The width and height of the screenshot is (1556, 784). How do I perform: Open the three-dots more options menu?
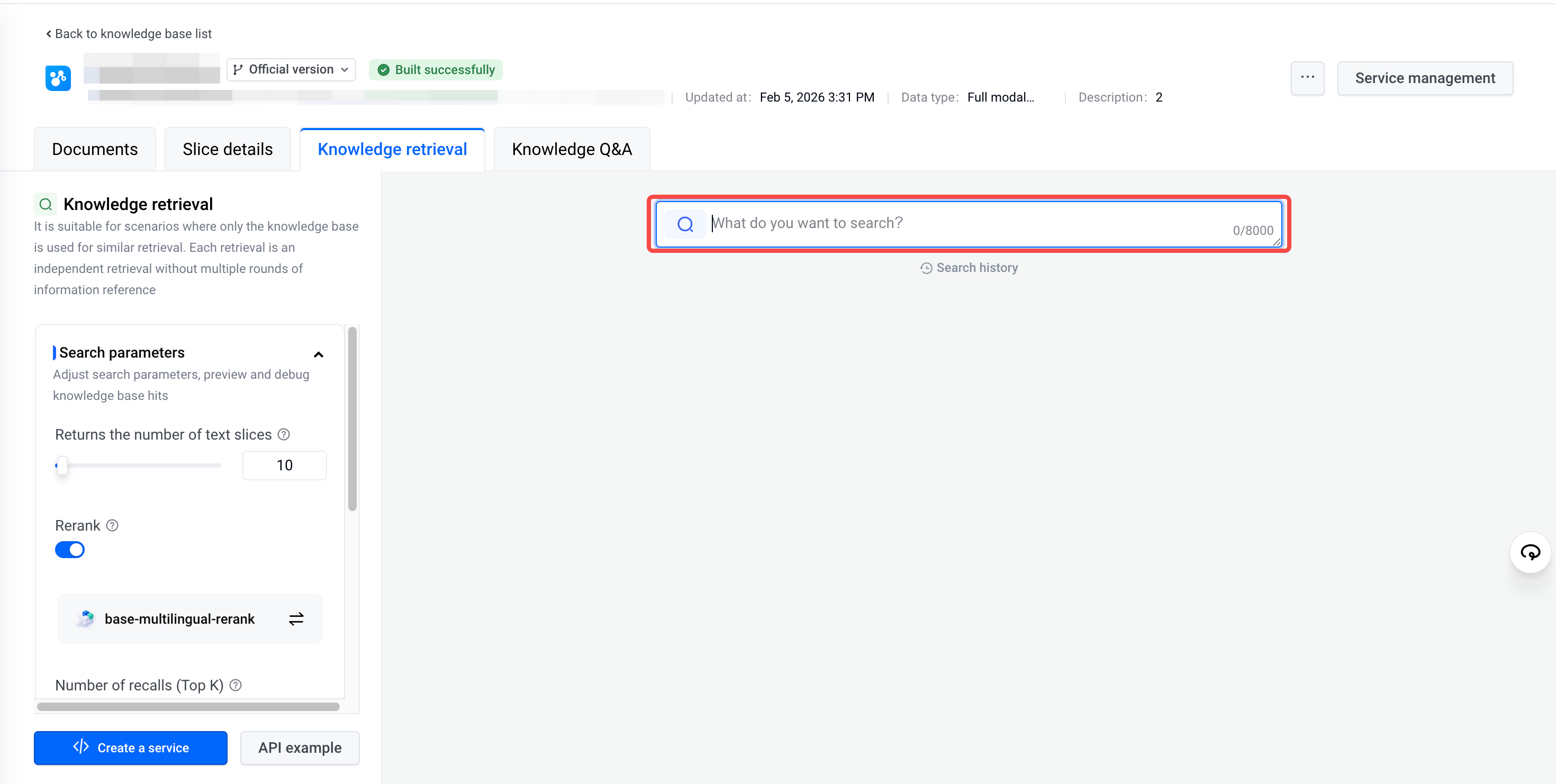coord(1307,78)
